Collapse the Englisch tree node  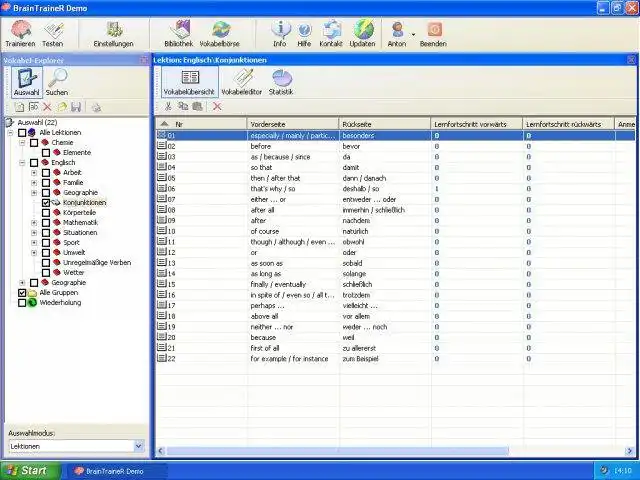22,163
